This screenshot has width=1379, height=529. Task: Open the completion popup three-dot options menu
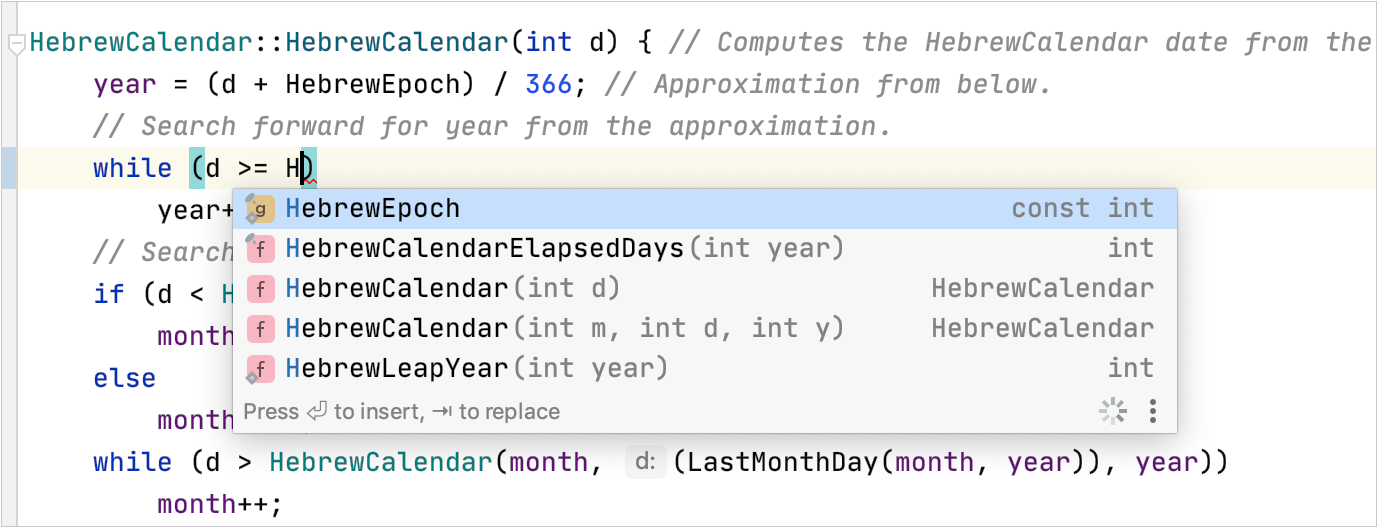click(1153, 411)
